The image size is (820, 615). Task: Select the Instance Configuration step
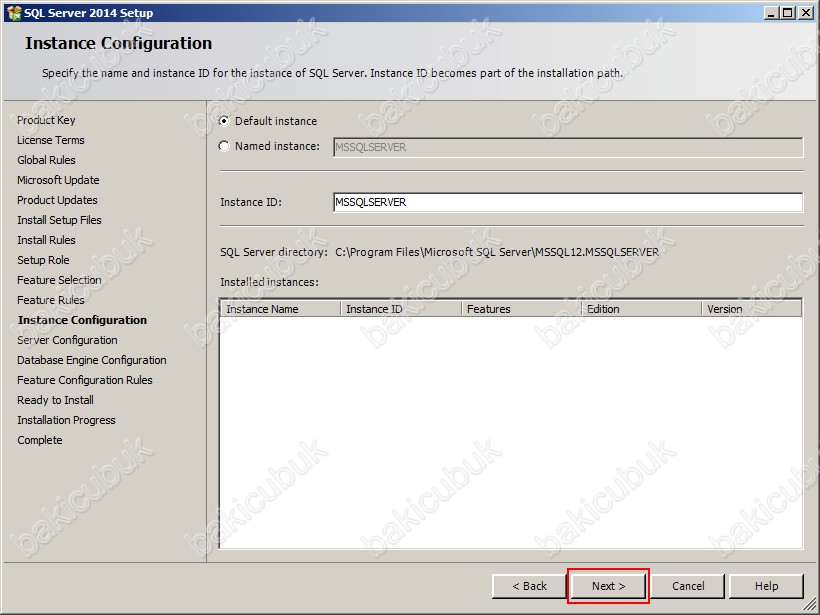tap(82, 320)
